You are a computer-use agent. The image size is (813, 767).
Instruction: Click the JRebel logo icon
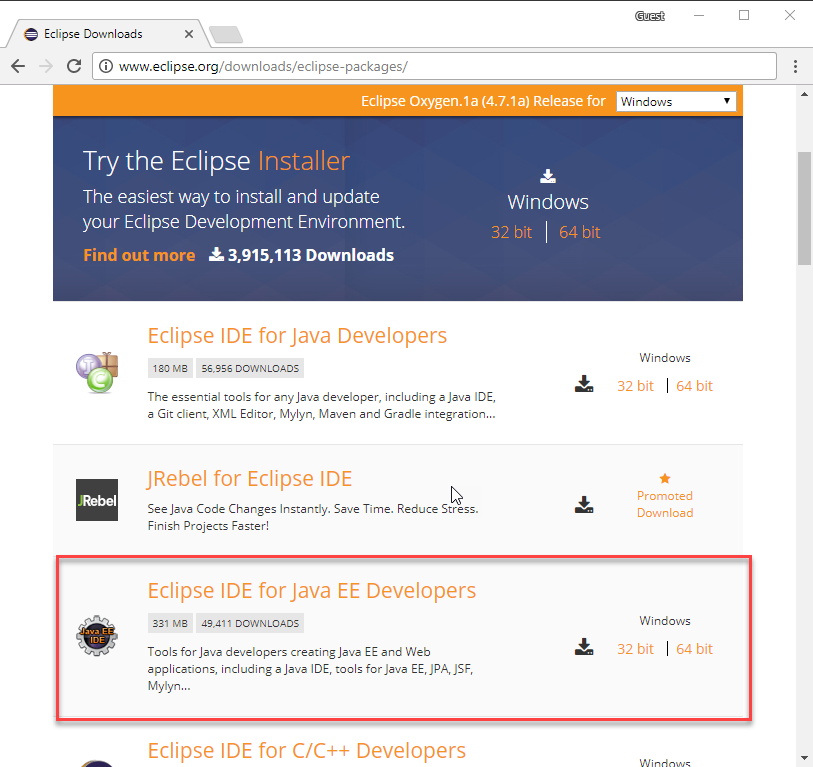[x=97, y=500]
